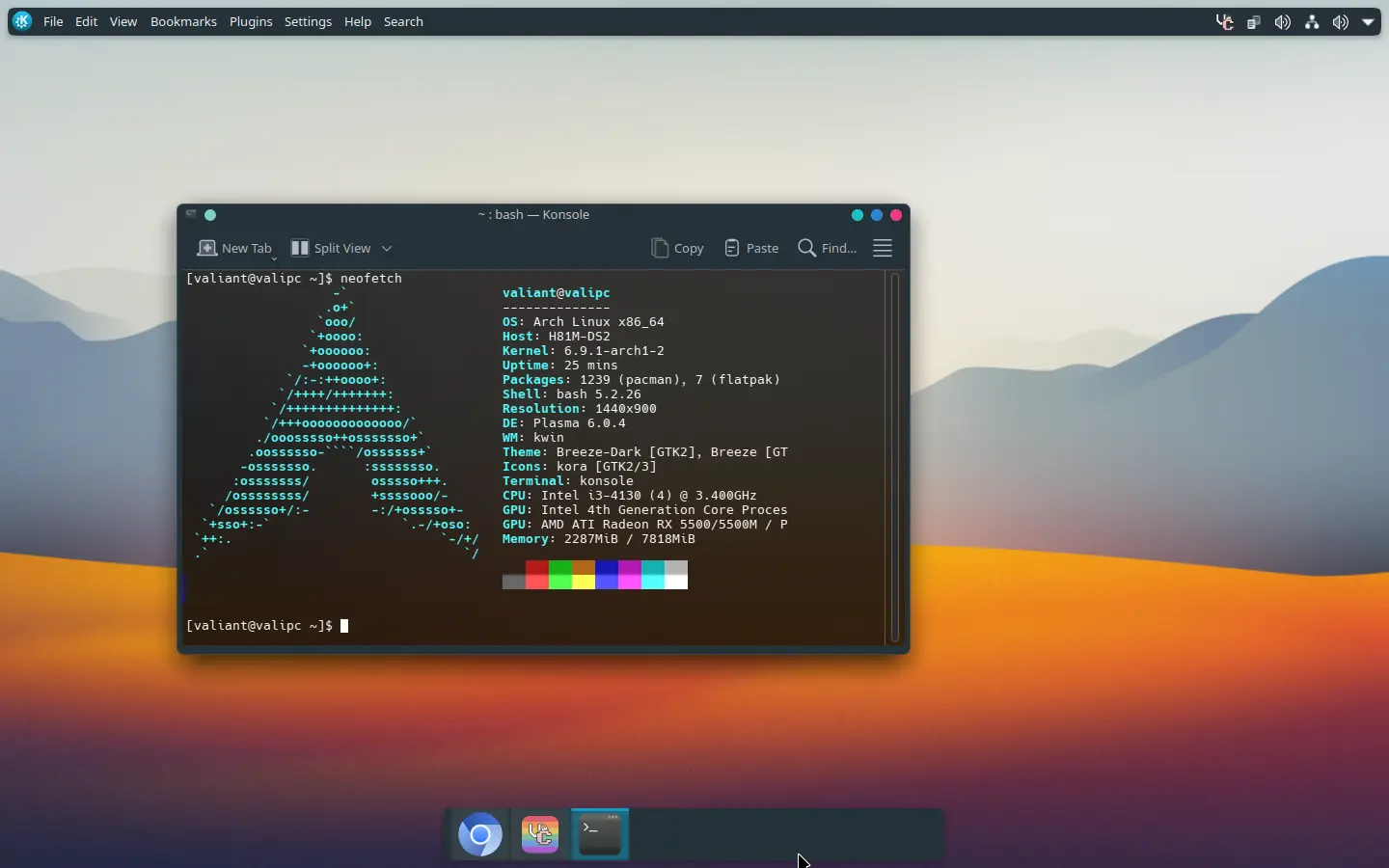
Task: Click the "neofetch" command text
Action: (371, 278)
